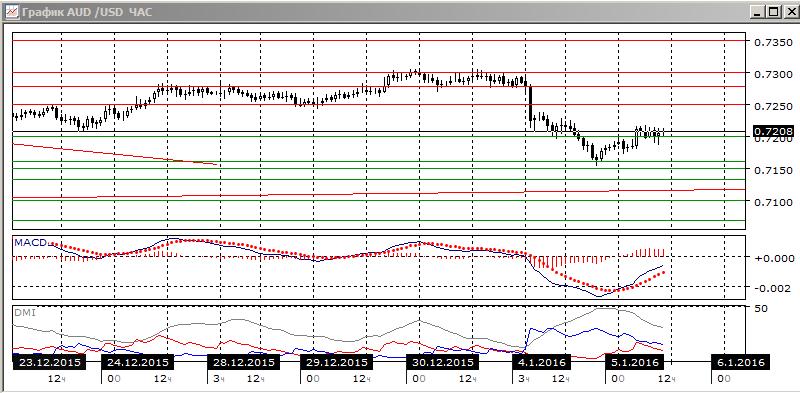Select the 24.12.2015 date marker
The width and height of the screenshot is (800, 393).
(x=138, y=362)
